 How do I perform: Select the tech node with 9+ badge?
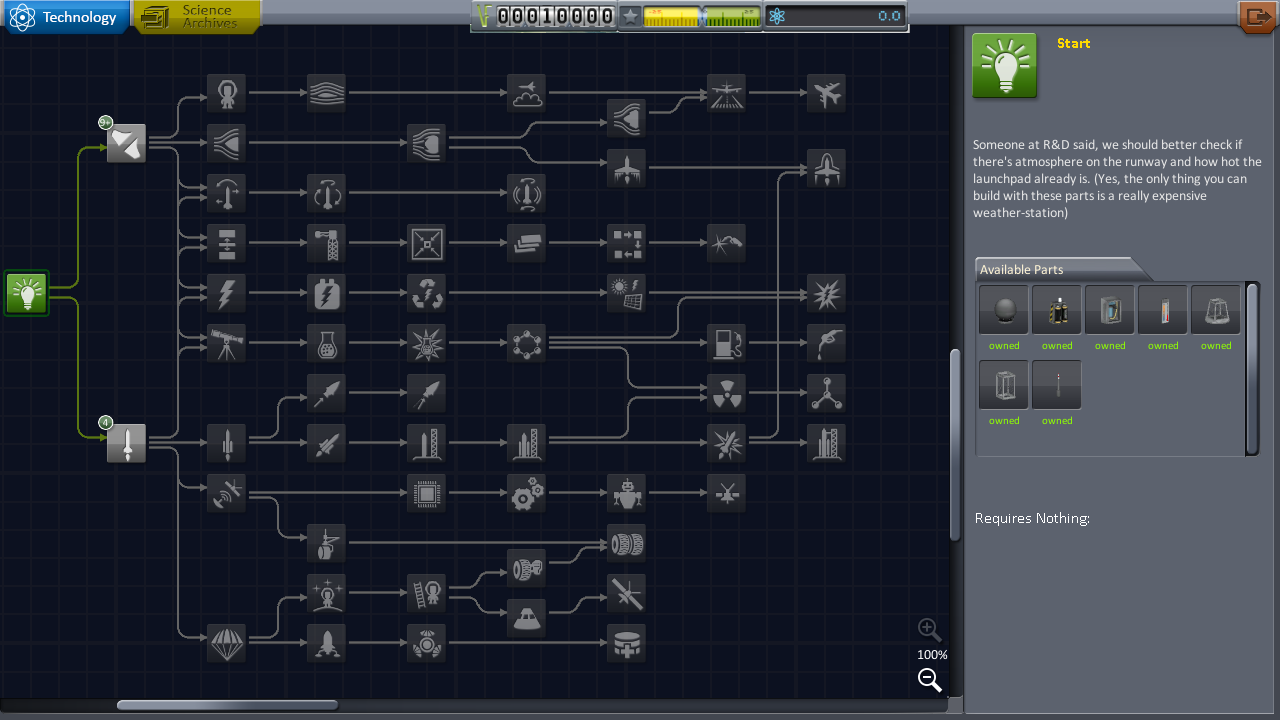126,143
